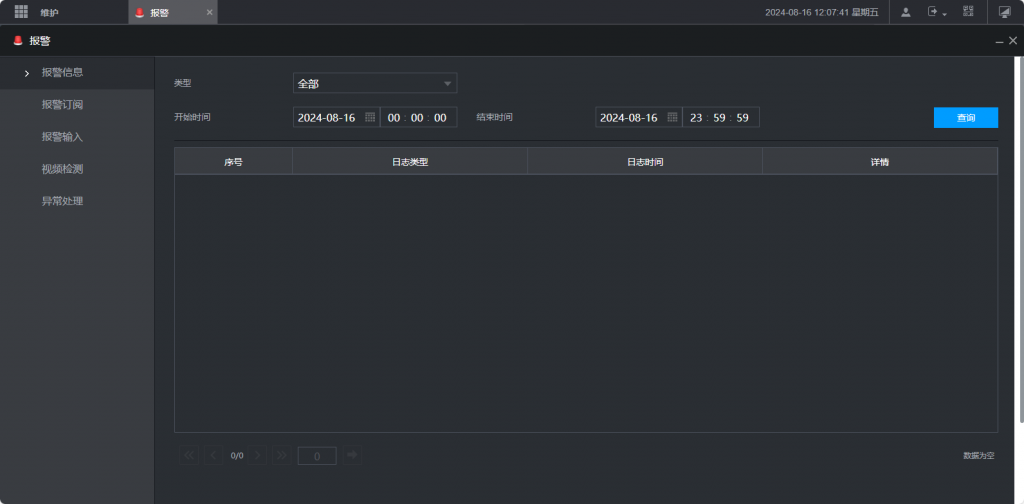
Task: Open the end date calendar picker
Action: (x=672, y=117)
